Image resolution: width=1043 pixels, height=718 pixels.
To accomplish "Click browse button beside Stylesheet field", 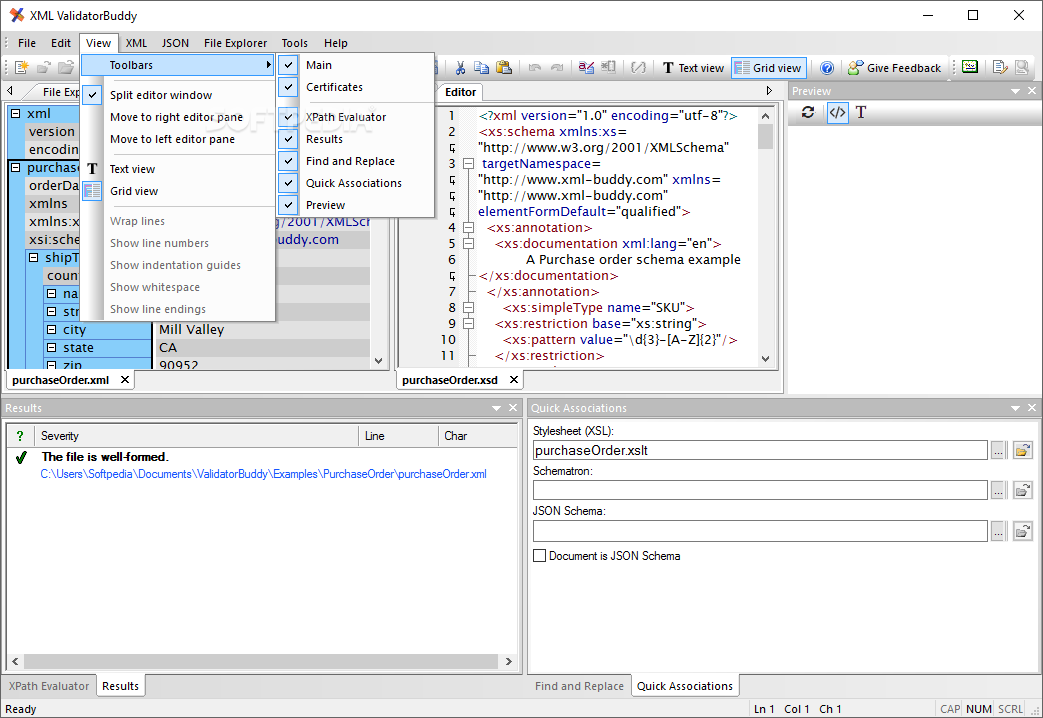I will pyautogui.click(x=998, y=450).
